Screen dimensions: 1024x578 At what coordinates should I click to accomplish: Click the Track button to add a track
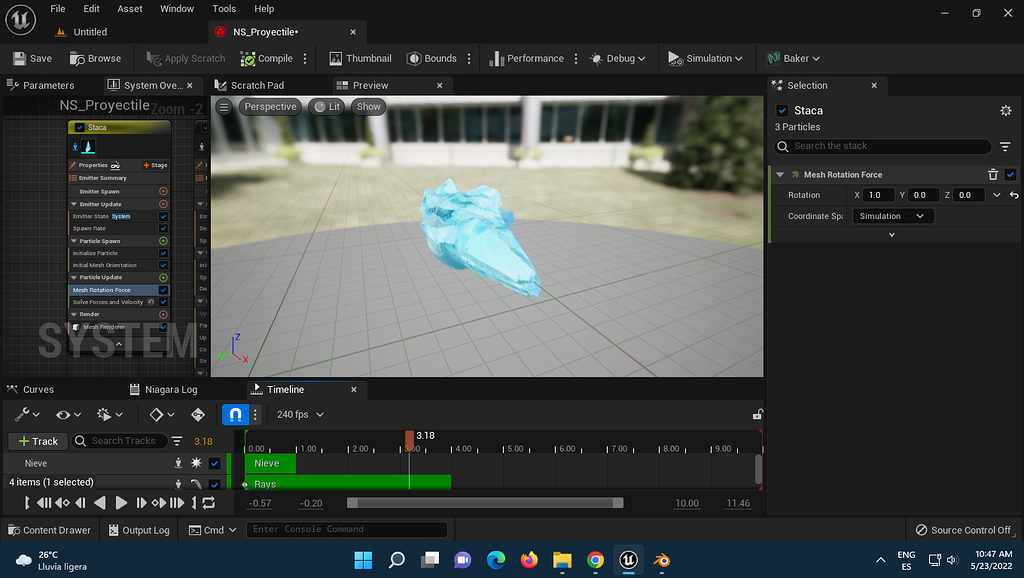pos(37,441)
